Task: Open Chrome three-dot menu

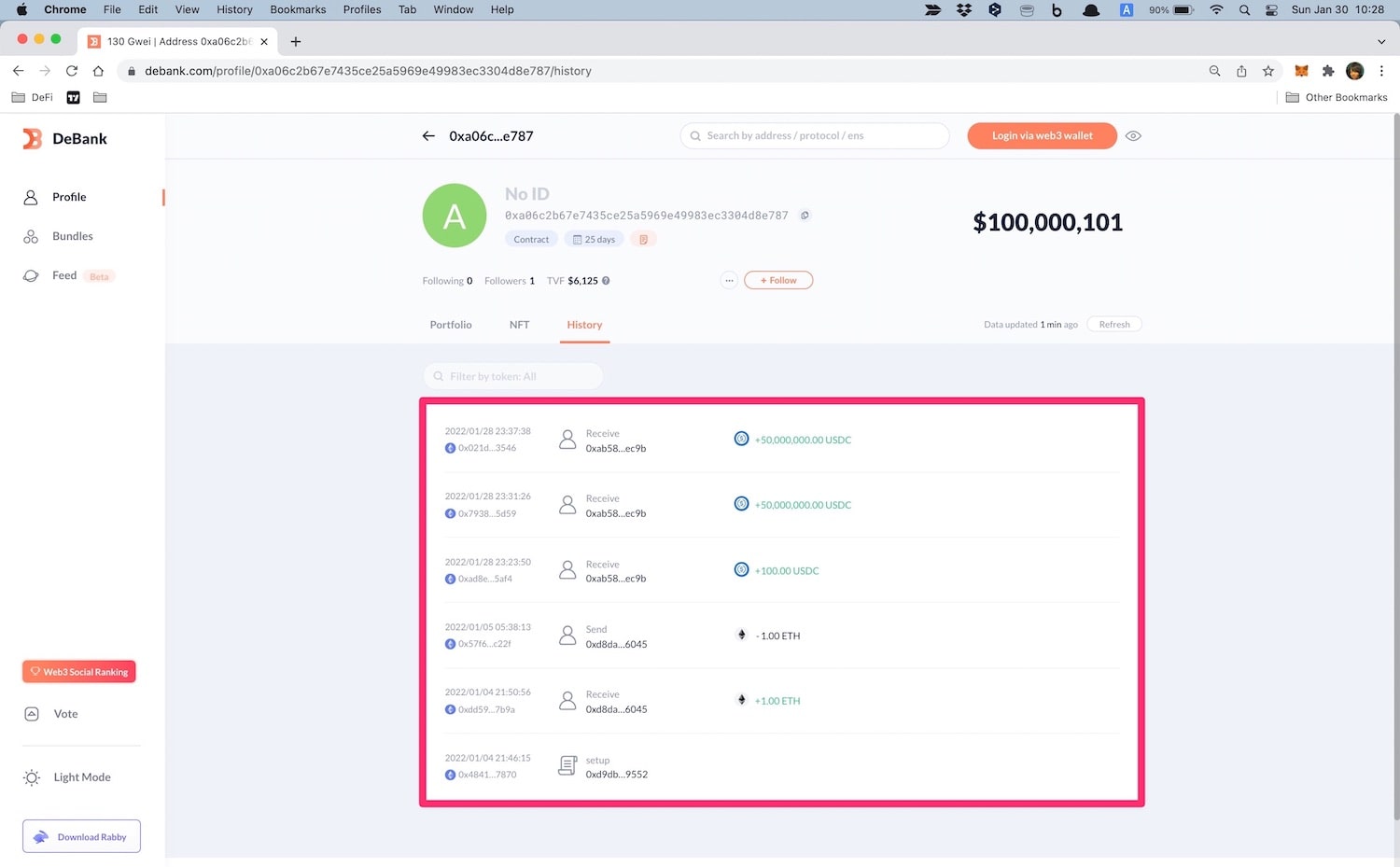Action: (1382, 71)
